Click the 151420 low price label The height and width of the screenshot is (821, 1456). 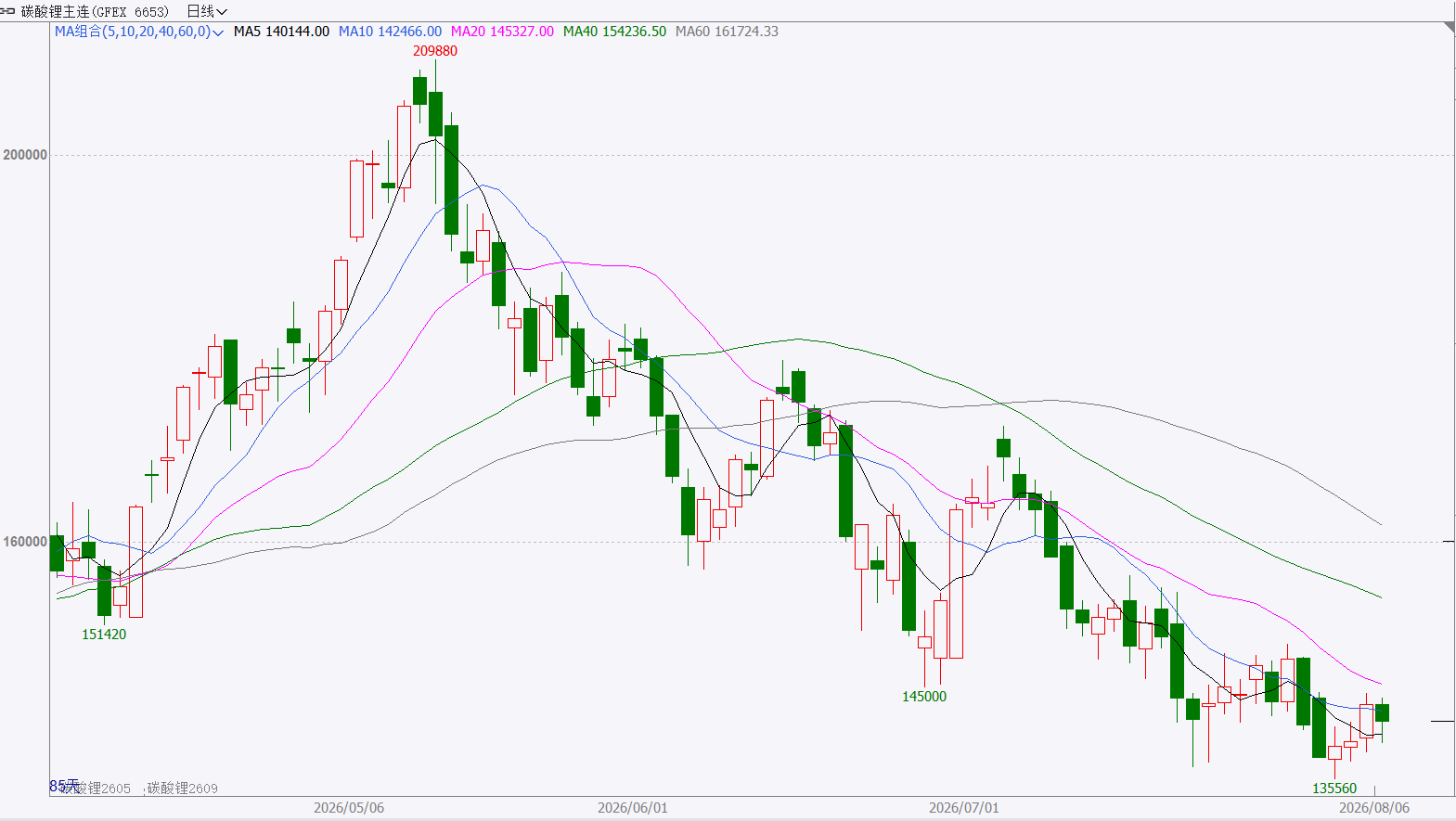click(x=104, y=635)
